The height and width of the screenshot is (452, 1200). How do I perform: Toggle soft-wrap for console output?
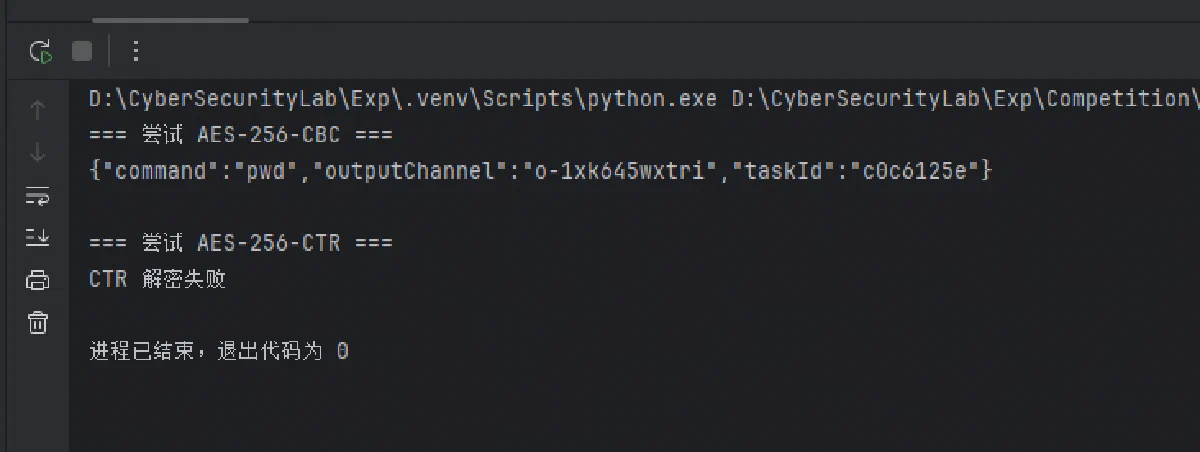coord(38,196)
